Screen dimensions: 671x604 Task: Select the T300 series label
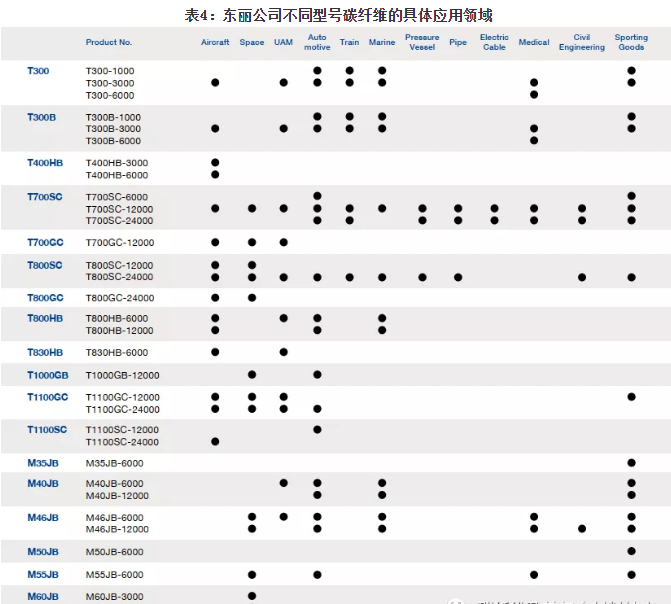[x=38, y=71]
